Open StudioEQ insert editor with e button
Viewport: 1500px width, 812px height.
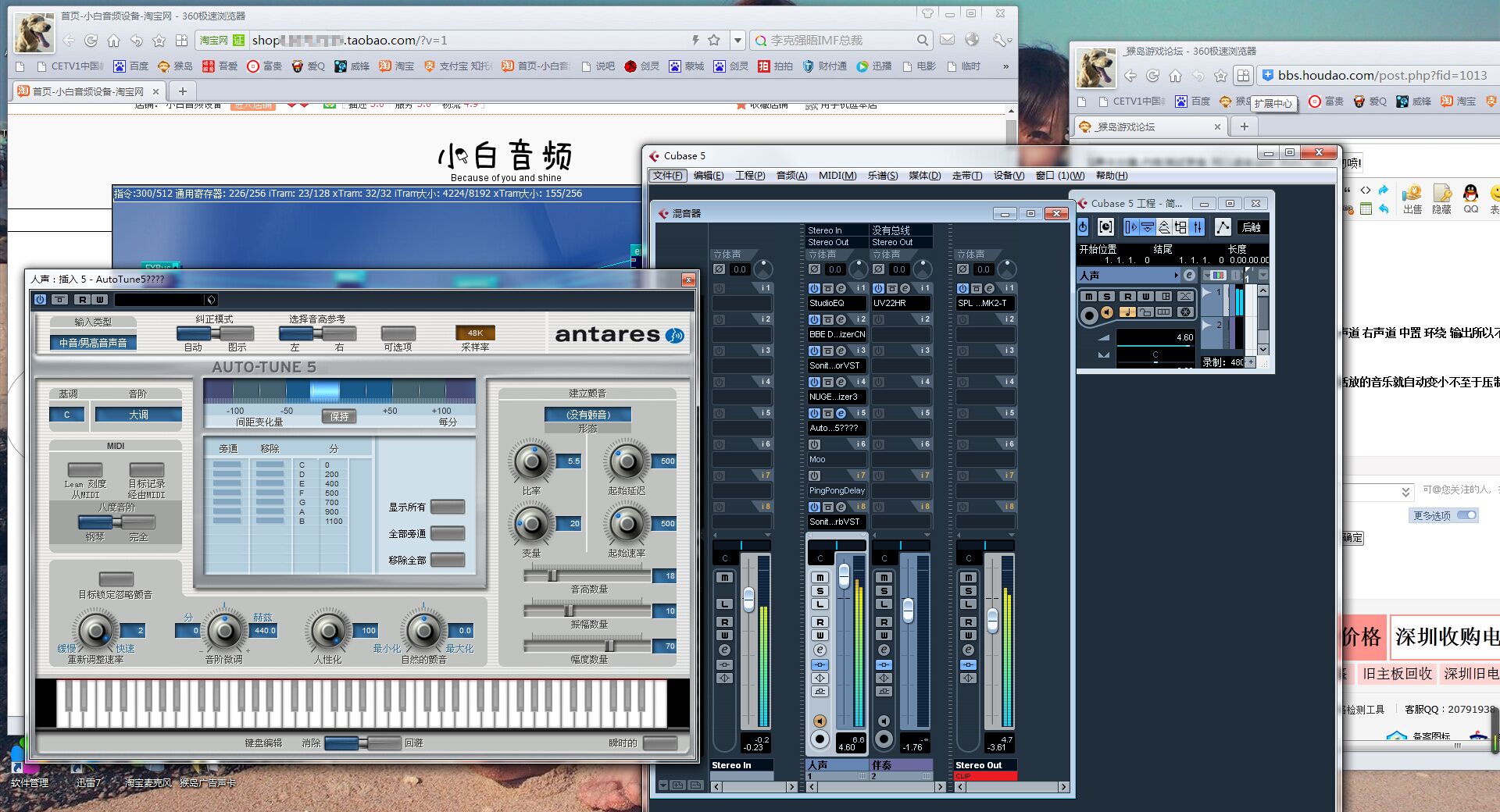click(841, 288)
